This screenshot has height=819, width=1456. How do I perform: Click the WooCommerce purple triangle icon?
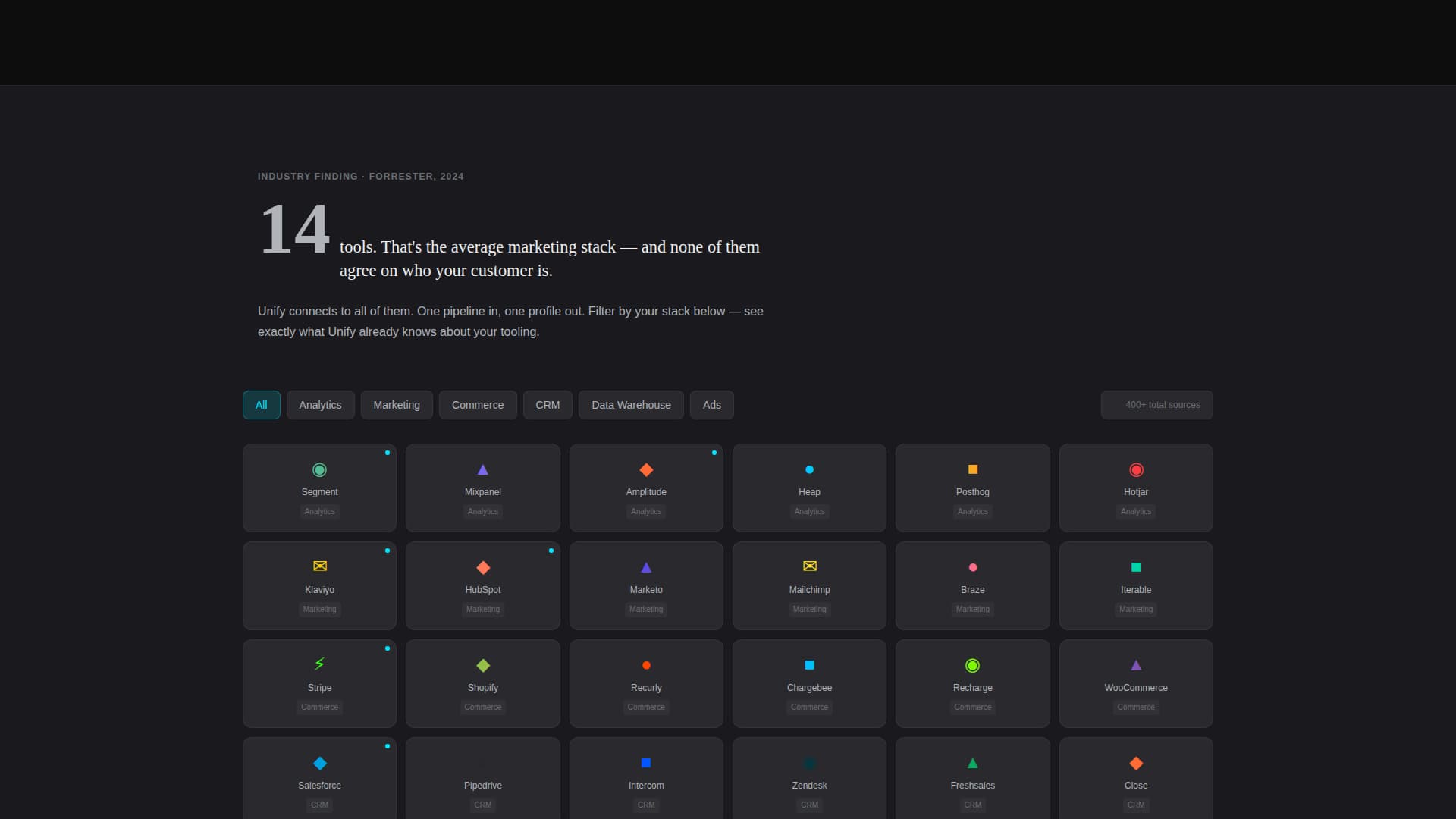(1136, 665)
